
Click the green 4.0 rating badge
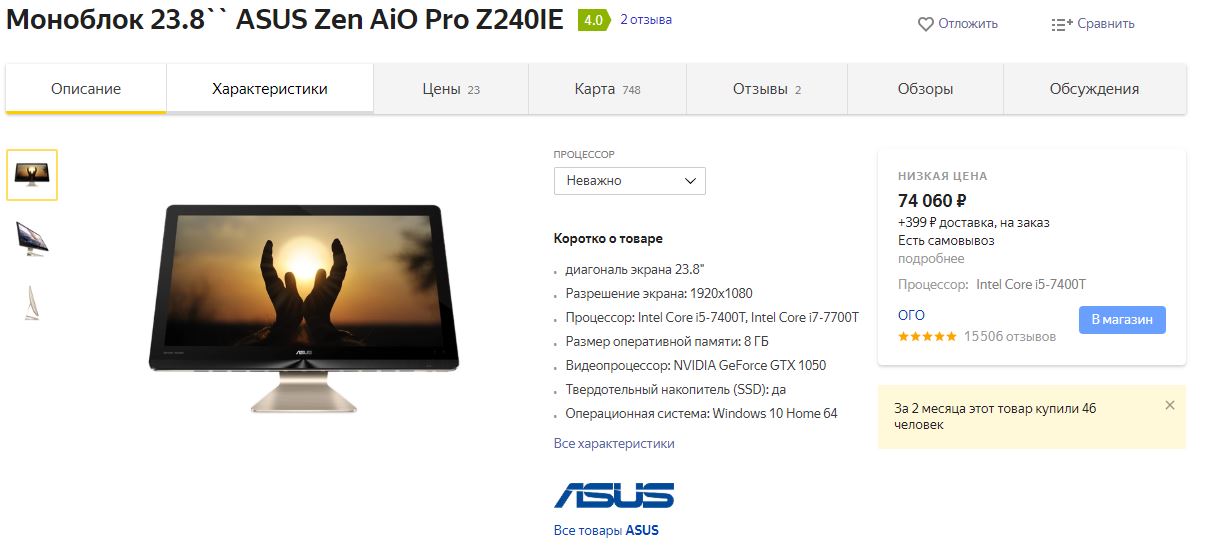tap(593, 20)
